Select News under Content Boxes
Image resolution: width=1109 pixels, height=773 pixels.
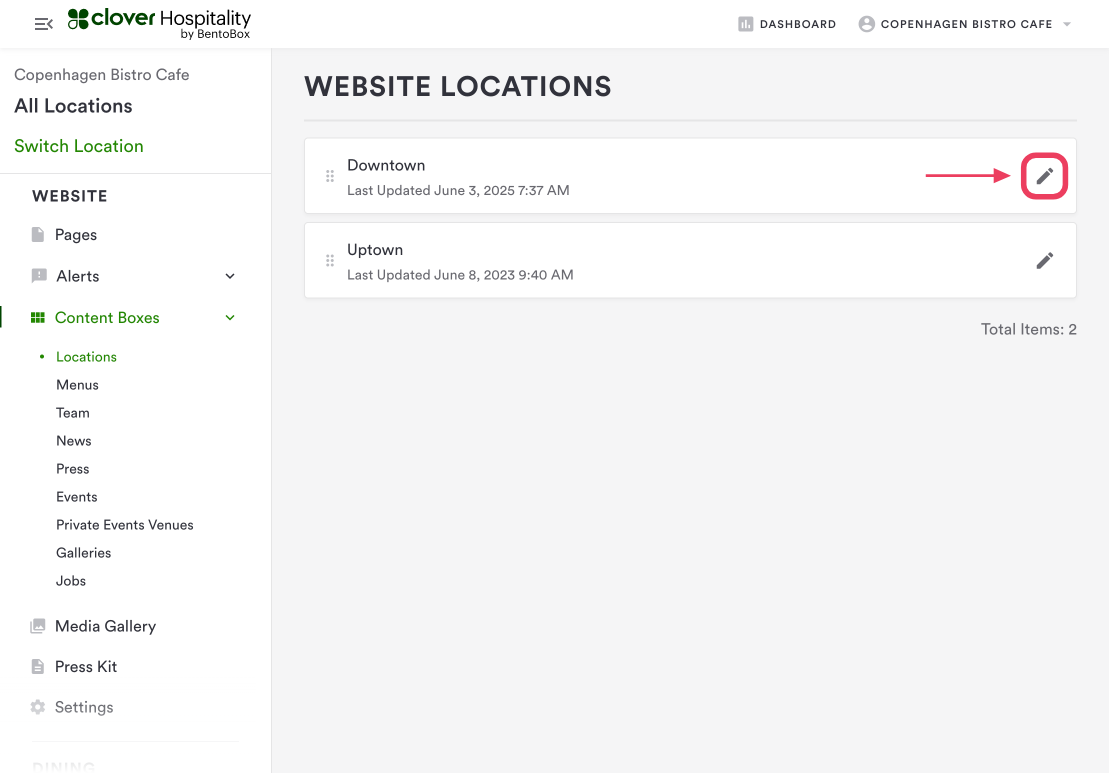pyautogui.click(x=74, y=441)
